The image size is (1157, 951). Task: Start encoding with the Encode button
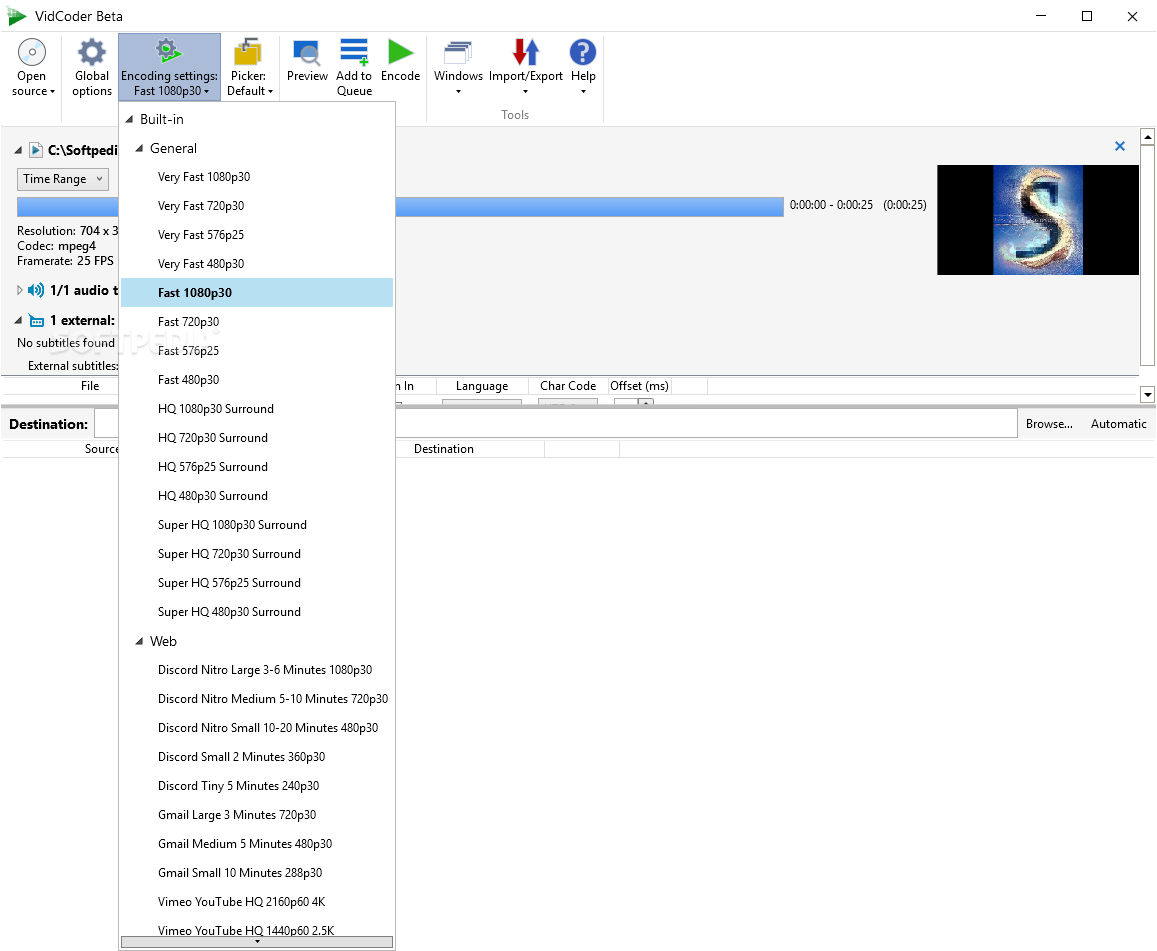[401, 60]
